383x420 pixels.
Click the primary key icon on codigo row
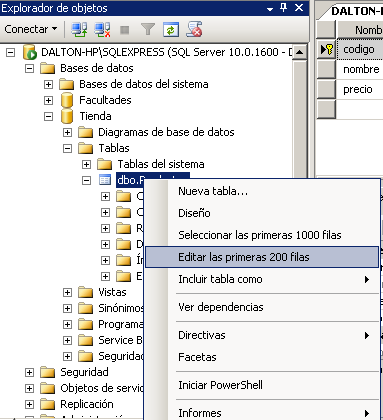click(329, 50)
